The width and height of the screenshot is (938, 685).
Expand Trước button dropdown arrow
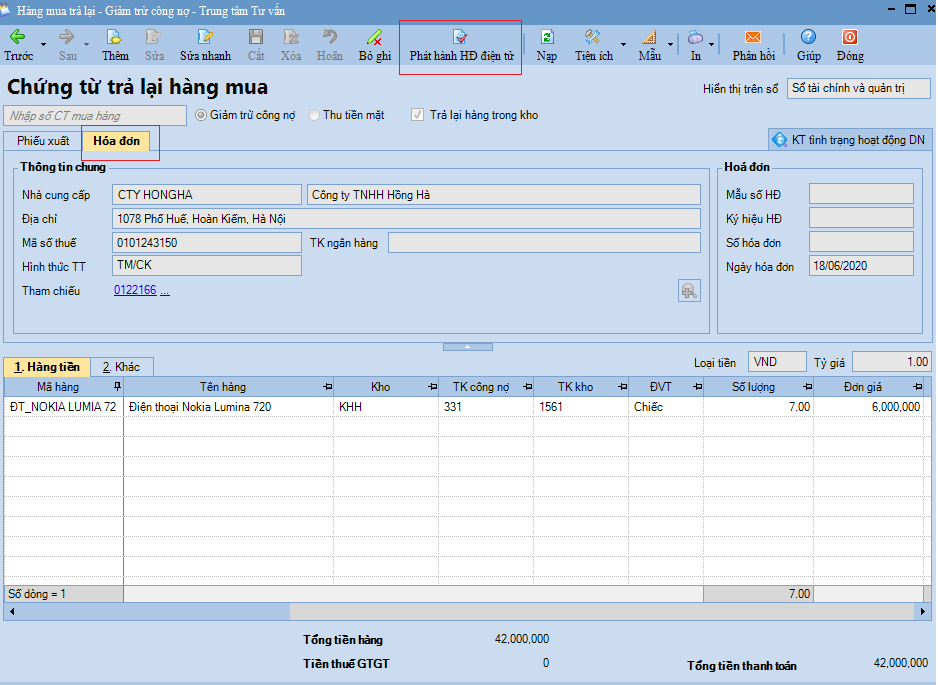click(43, 45)
